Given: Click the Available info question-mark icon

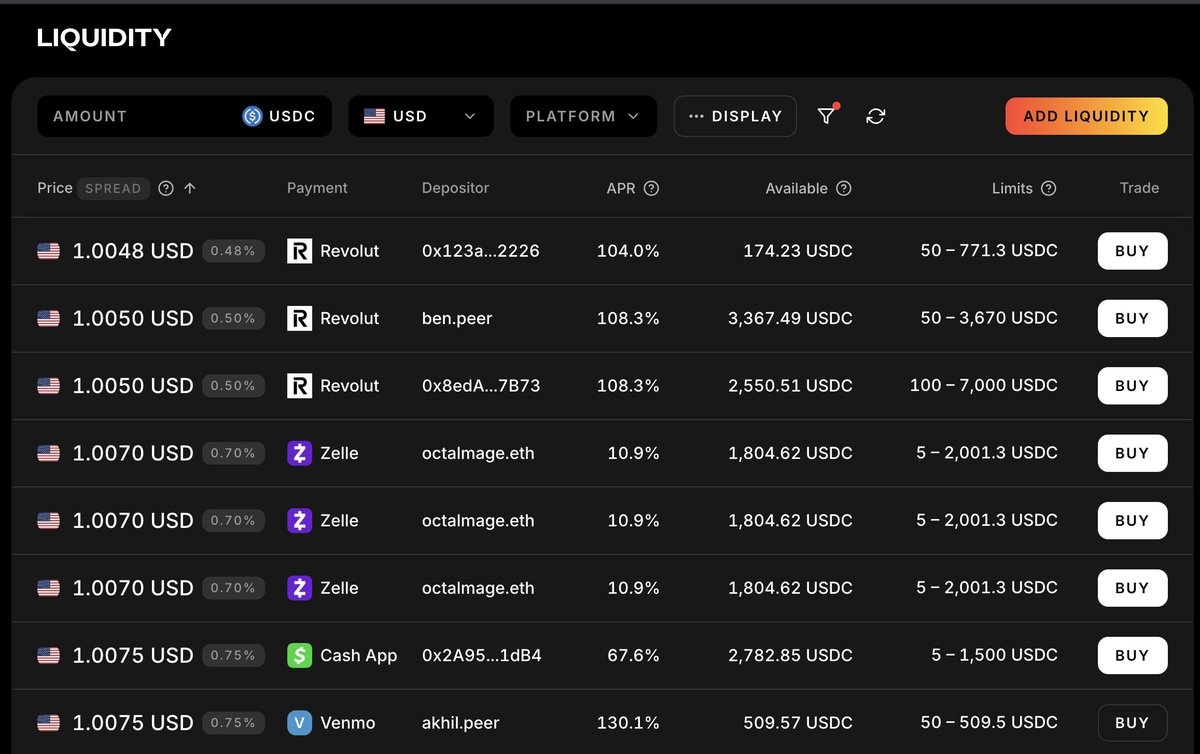Looking at the screenshot, I should pos(844,188).
